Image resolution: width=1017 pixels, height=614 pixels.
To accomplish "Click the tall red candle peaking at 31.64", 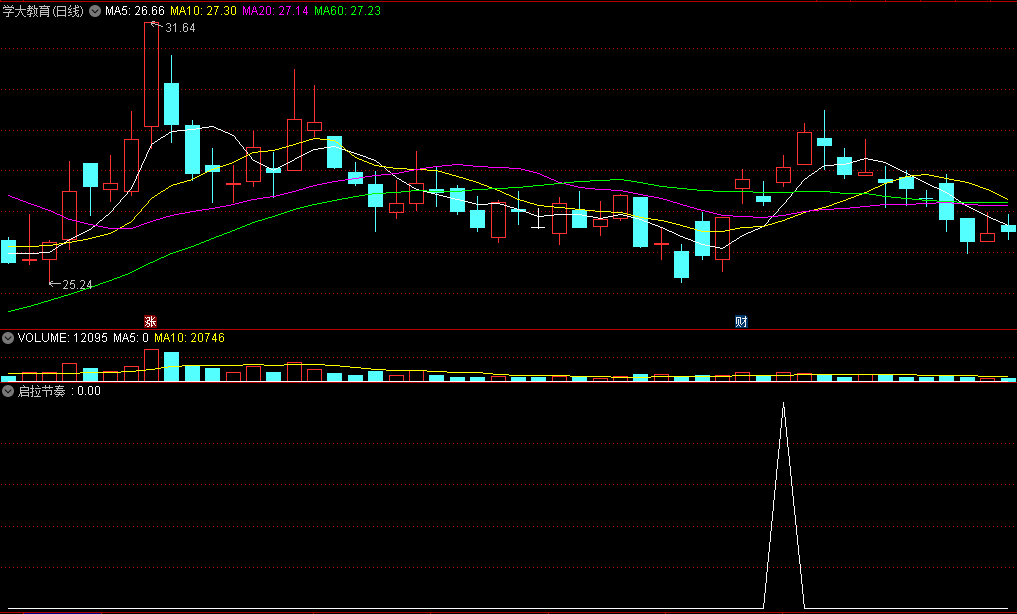I will [151, 75].
